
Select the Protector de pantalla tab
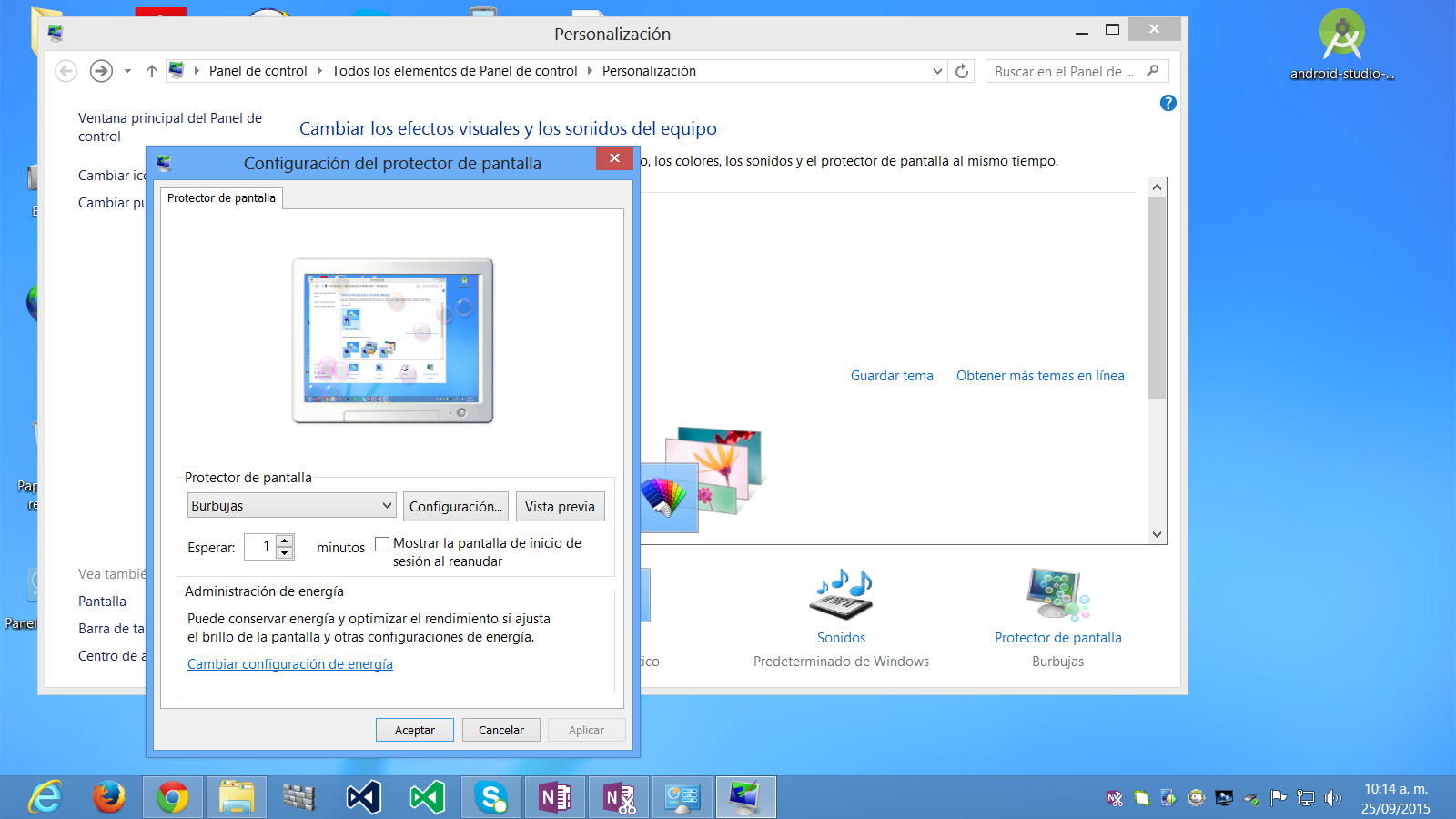[x=221, y=198]
